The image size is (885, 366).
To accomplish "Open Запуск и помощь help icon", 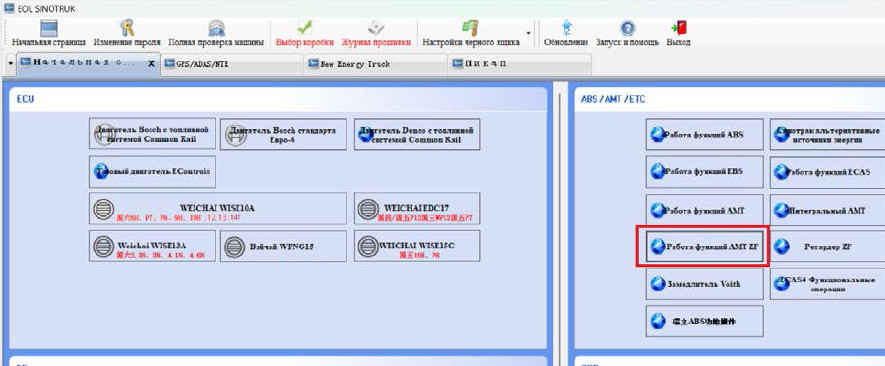I will pos(627,29).
